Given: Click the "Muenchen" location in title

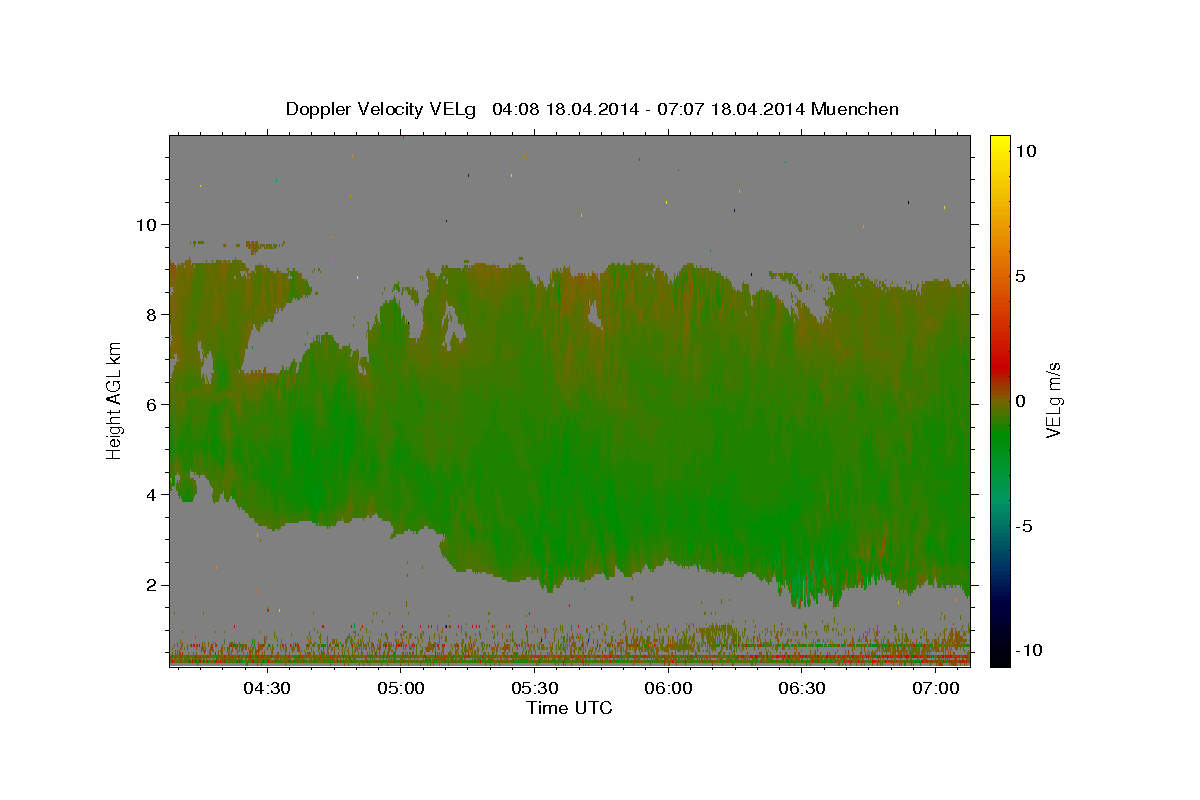Looking at the screenshot, I should pos(855,109).
